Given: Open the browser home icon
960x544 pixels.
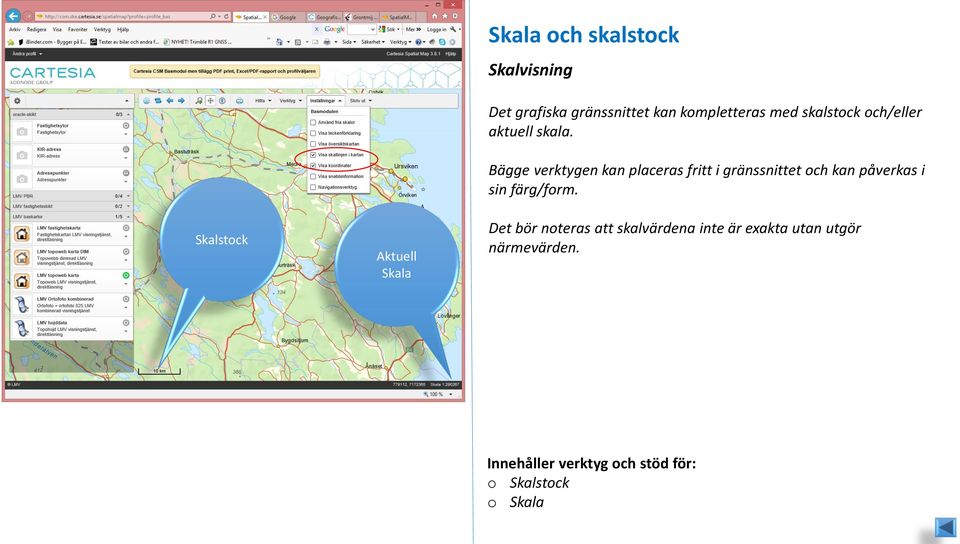Looking at the screenshot, I should [435, 16].
